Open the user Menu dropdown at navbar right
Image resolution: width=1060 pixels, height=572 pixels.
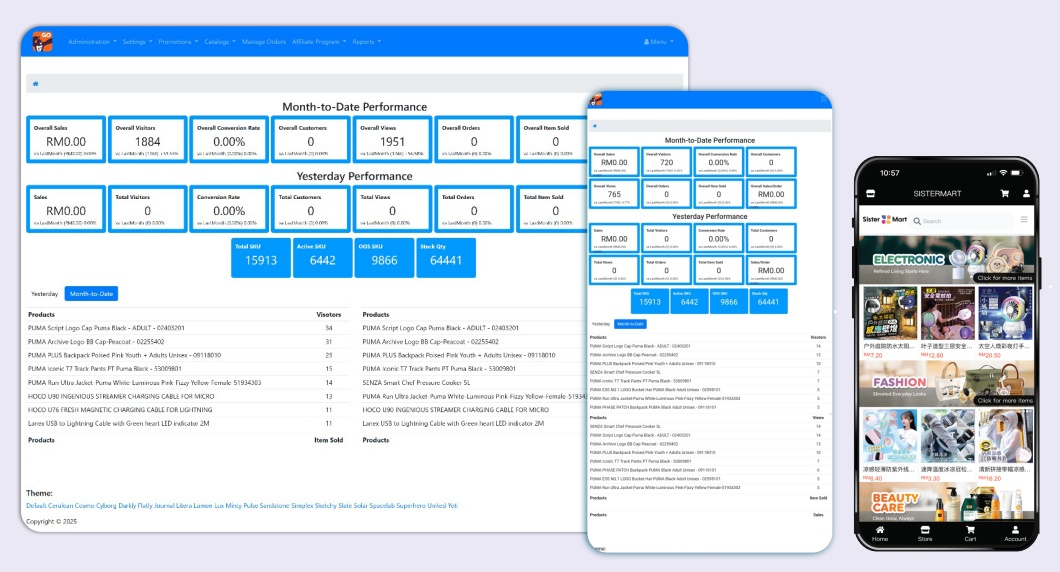pos(658,42)
